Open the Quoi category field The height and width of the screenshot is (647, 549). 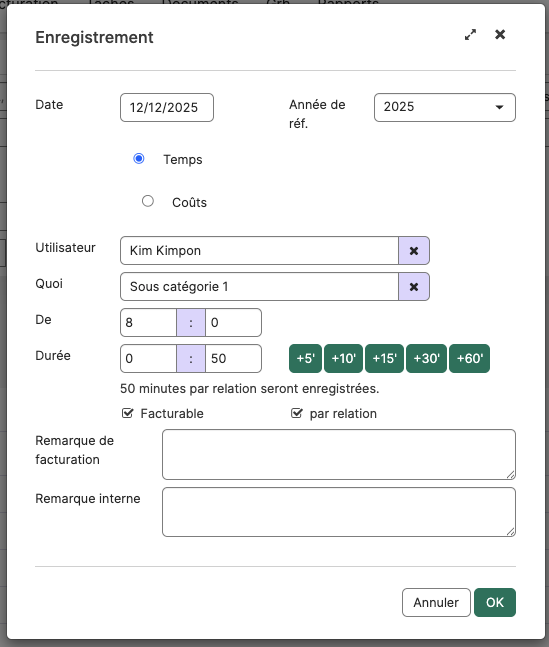click(259, 286)
